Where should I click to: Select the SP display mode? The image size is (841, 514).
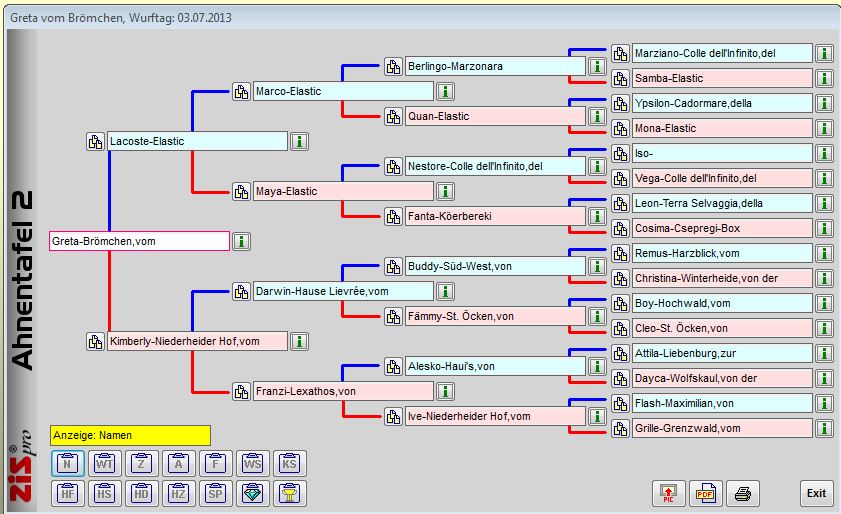215,493
